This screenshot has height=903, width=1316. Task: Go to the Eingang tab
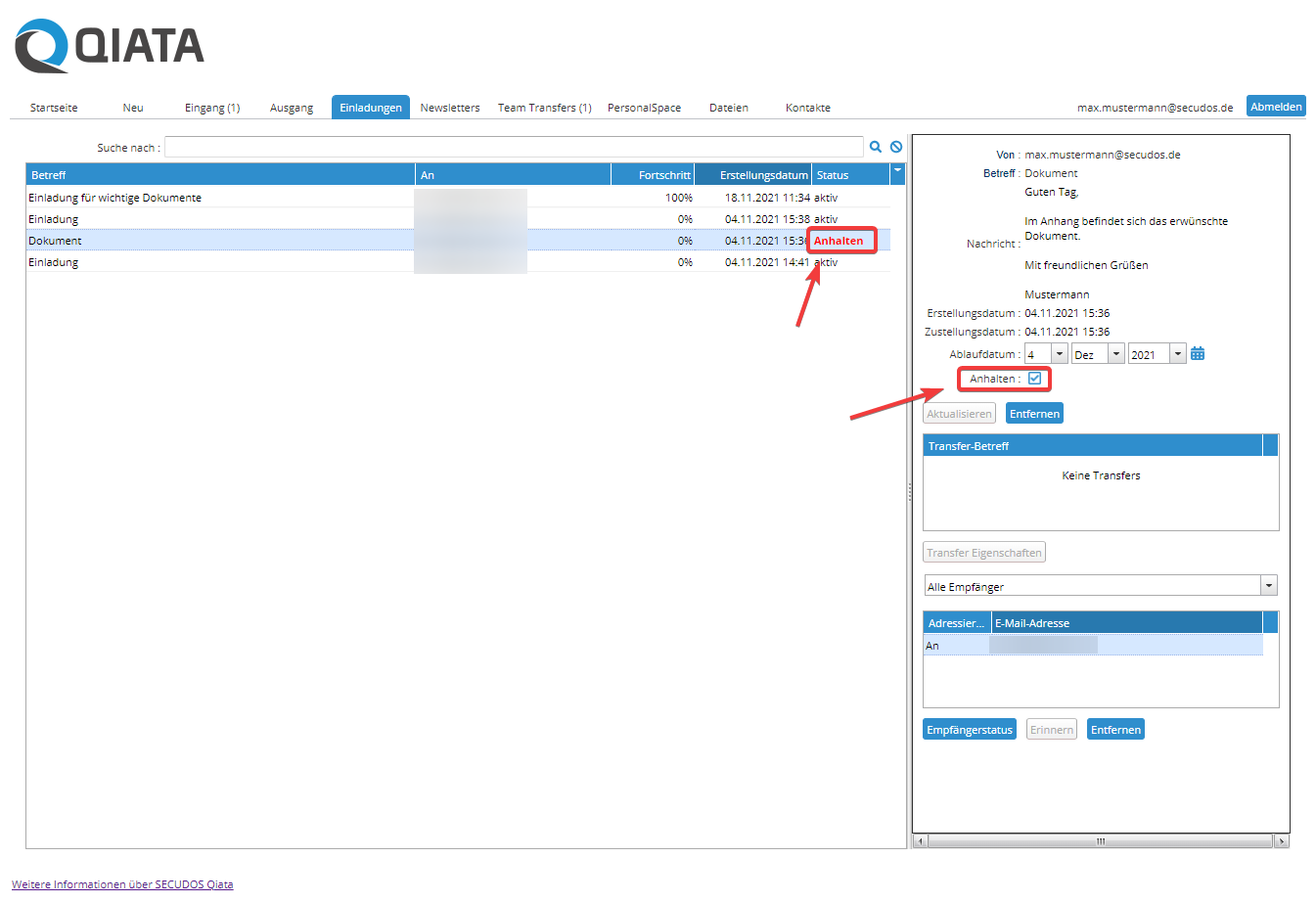click(212, 108)
